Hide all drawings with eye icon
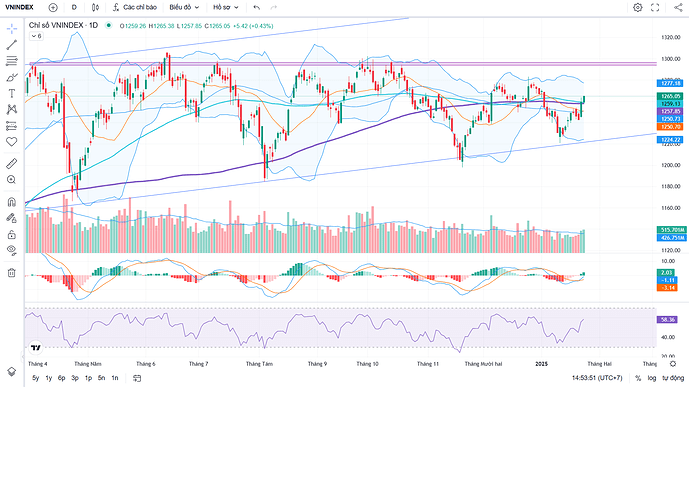 [x=11, y=249]
